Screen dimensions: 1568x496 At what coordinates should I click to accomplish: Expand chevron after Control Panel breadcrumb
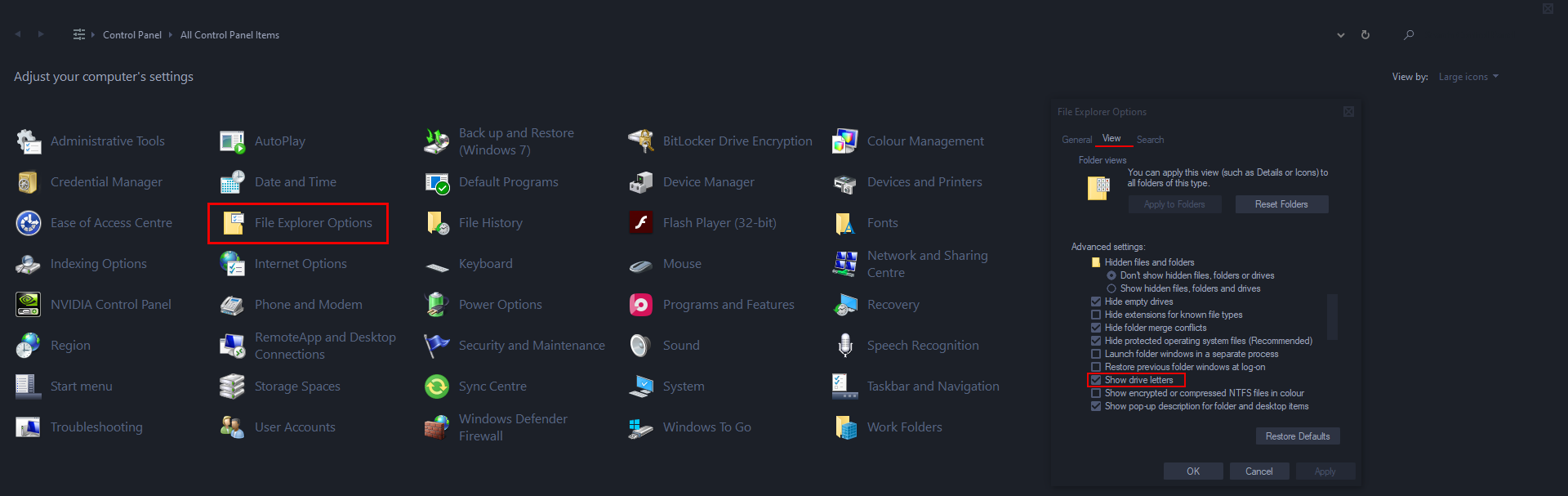tap(171, 35)
